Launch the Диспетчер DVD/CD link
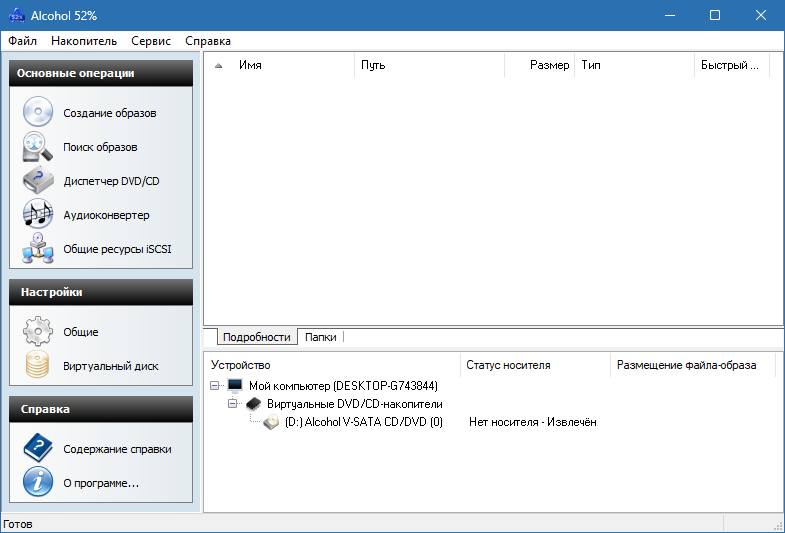 111,181
